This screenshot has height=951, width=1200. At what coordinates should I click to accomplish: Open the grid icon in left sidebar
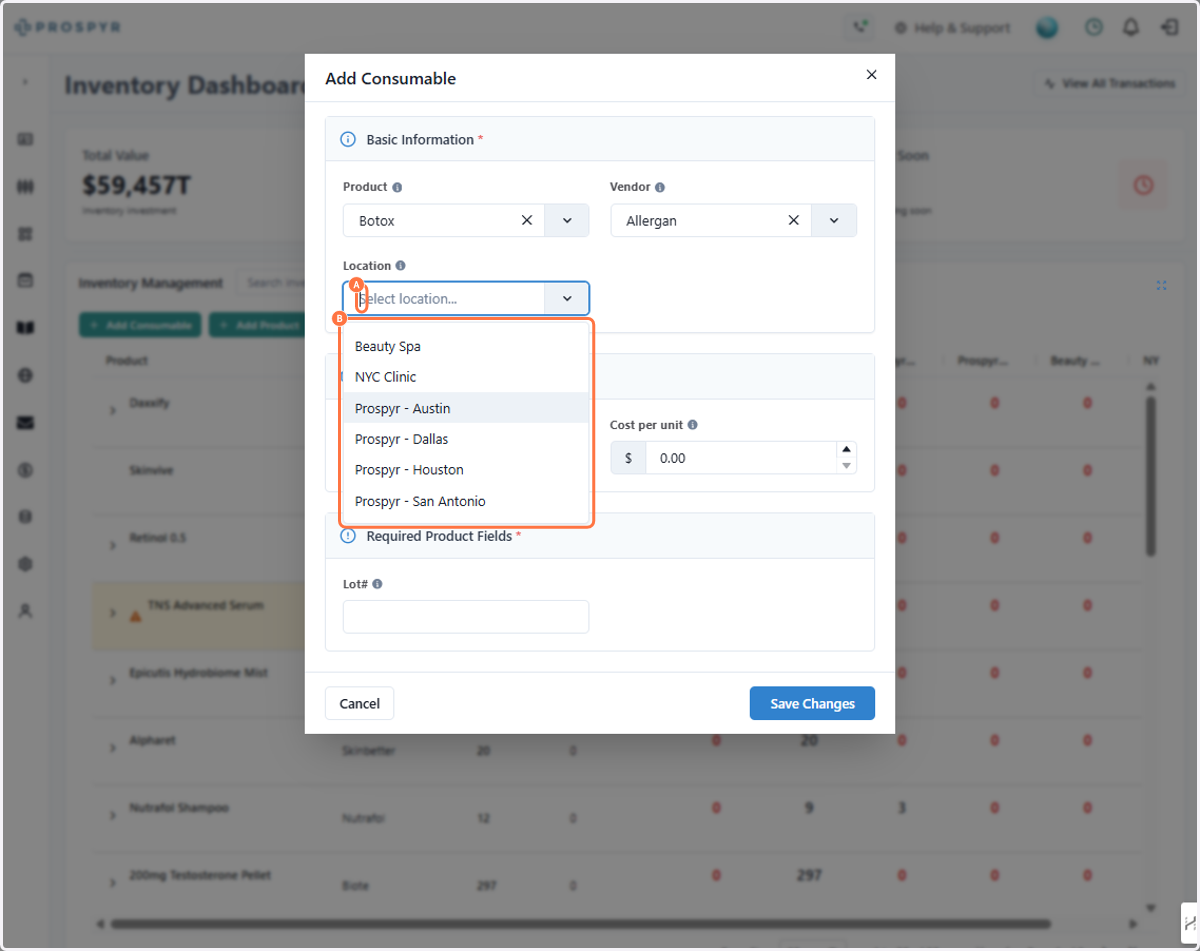[26, 233]
